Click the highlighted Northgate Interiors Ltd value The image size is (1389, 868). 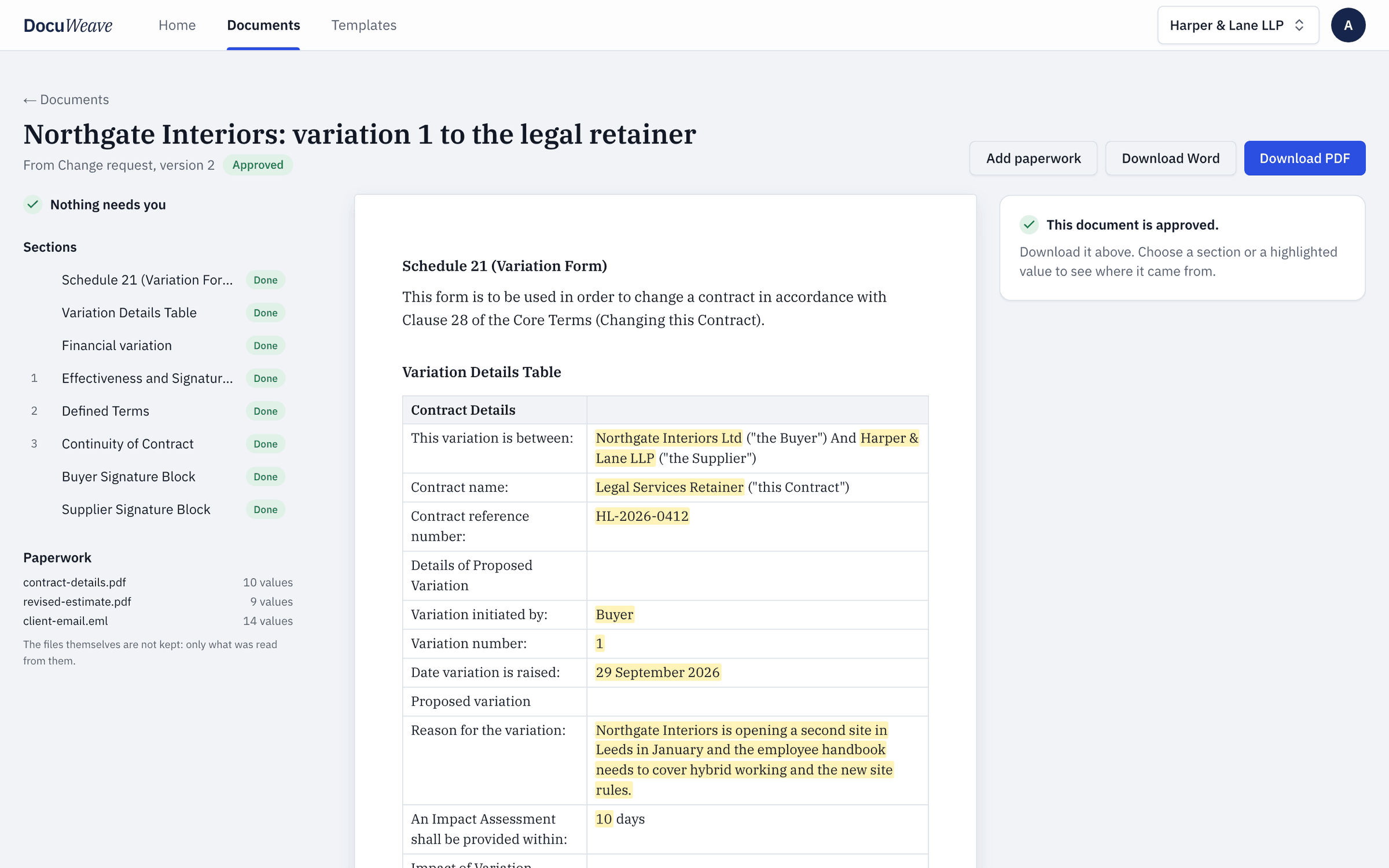tap(668, 438)
